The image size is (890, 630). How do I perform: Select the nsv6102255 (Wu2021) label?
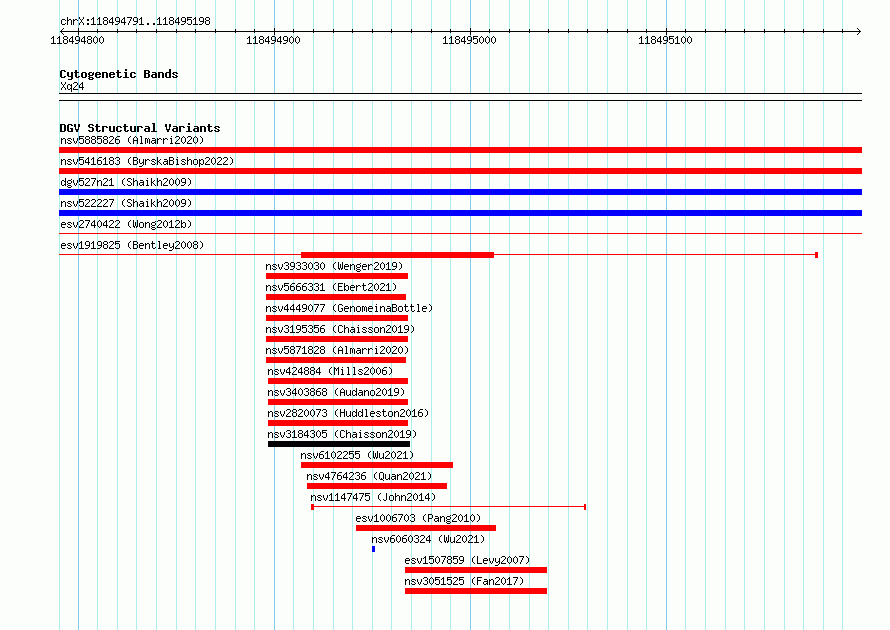(x=357, y=455)
